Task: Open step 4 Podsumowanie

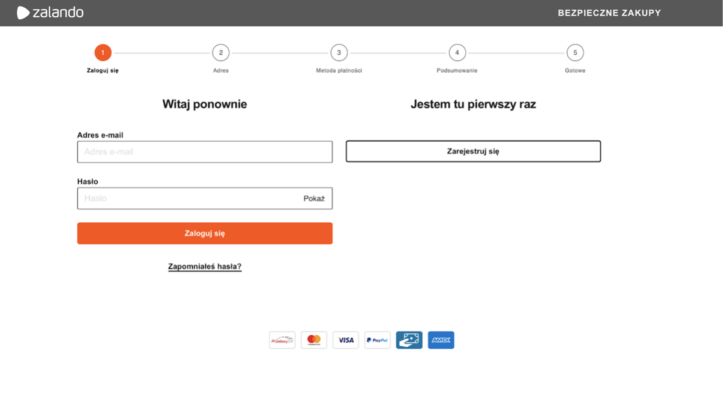Action: (x=457, y=53)
